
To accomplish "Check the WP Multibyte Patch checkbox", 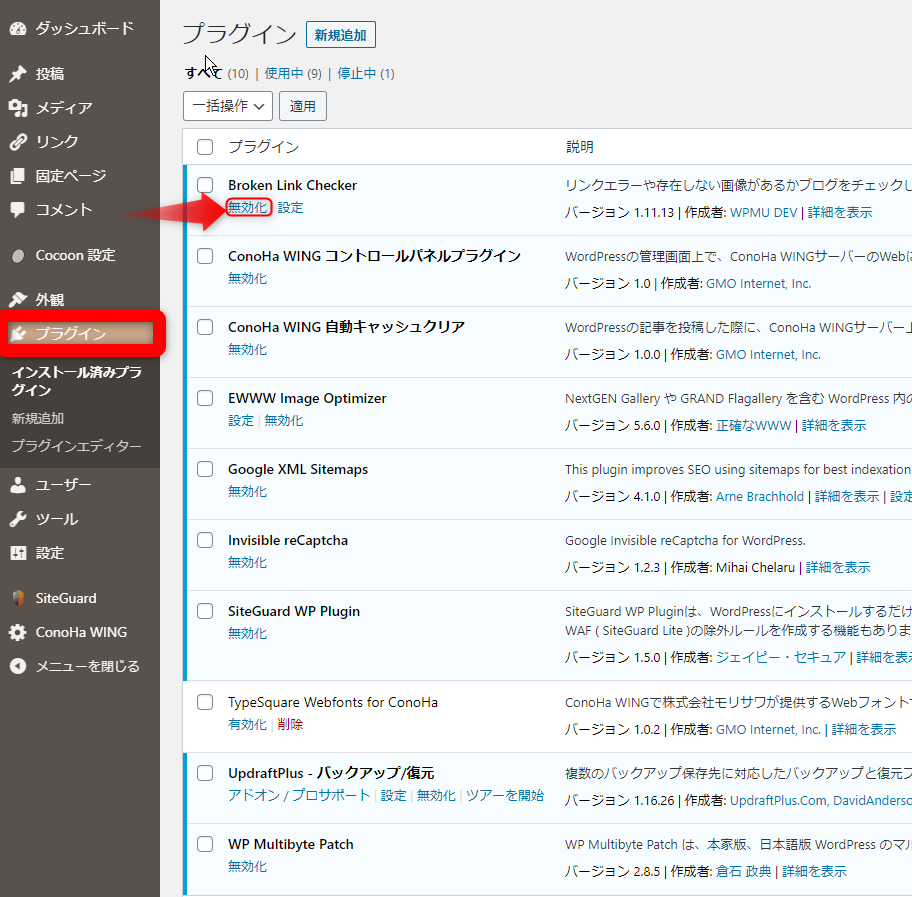I will pyautogui.click(x=205, y=844).
